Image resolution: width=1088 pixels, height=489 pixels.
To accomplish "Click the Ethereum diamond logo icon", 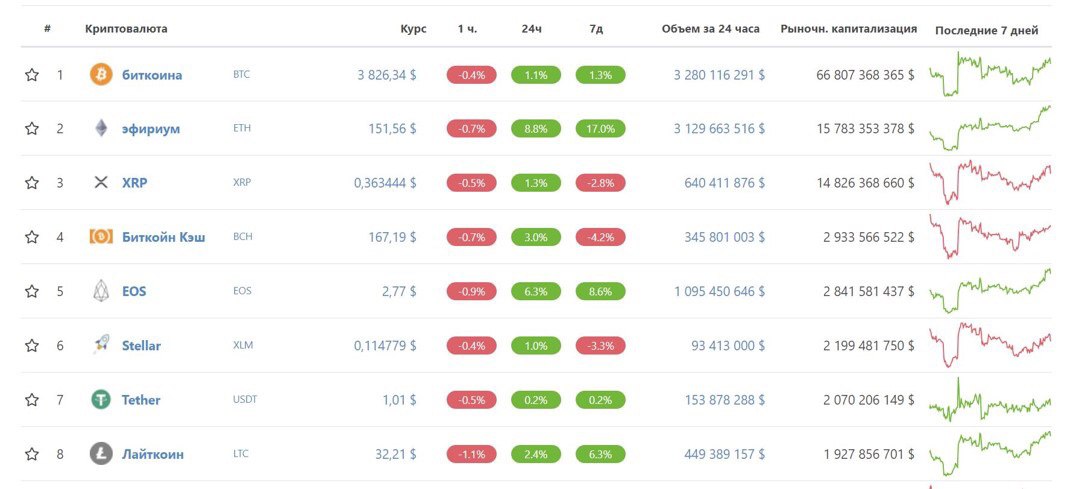I will point(101,129).
